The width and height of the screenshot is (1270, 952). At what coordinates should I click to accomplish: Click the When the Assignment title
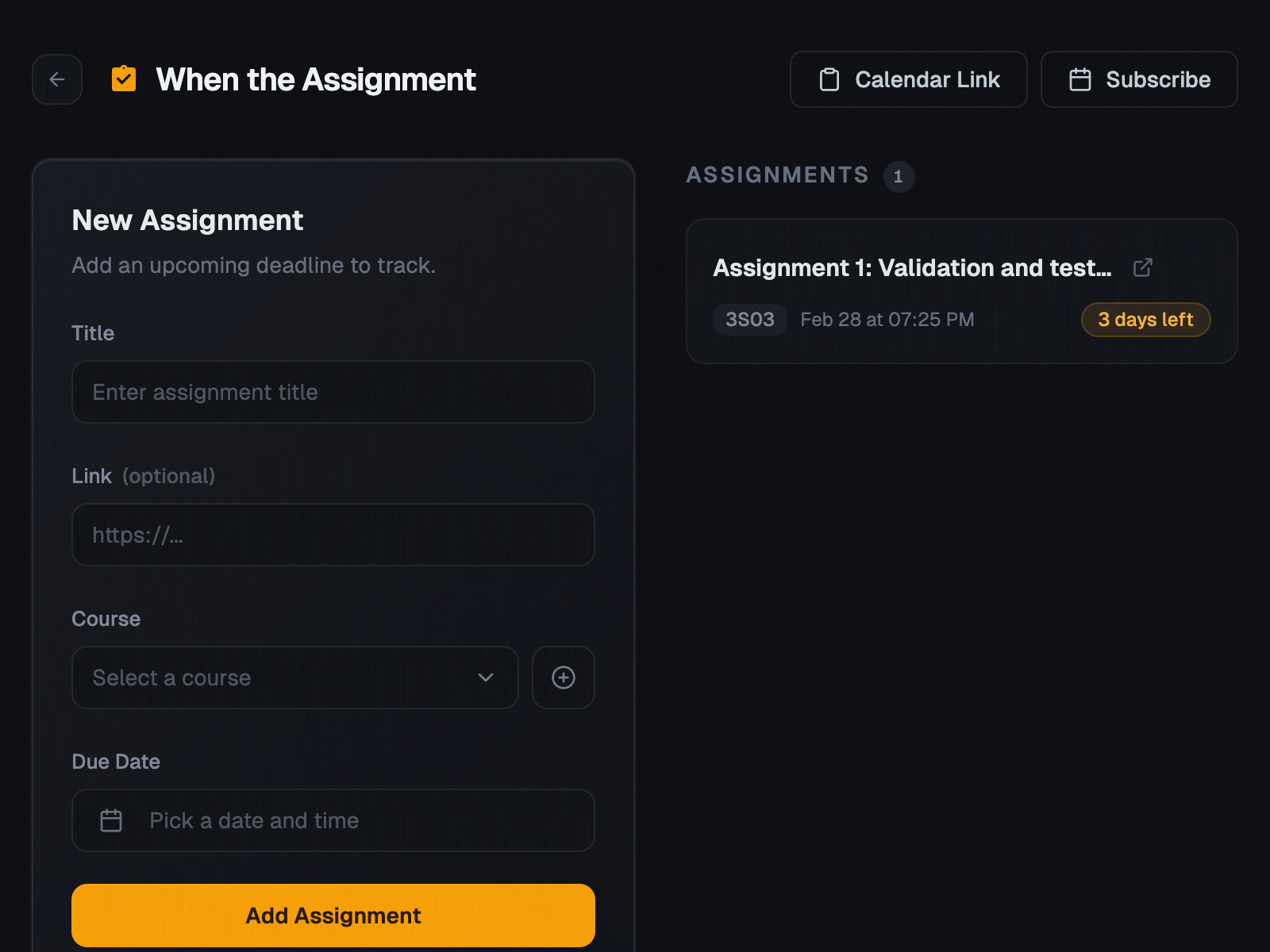315,79
